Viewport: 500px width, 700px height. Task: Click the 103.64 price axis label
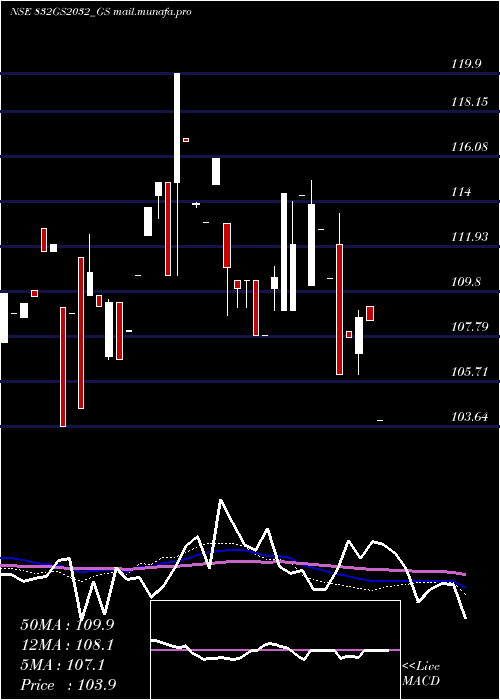coord(469,417)
